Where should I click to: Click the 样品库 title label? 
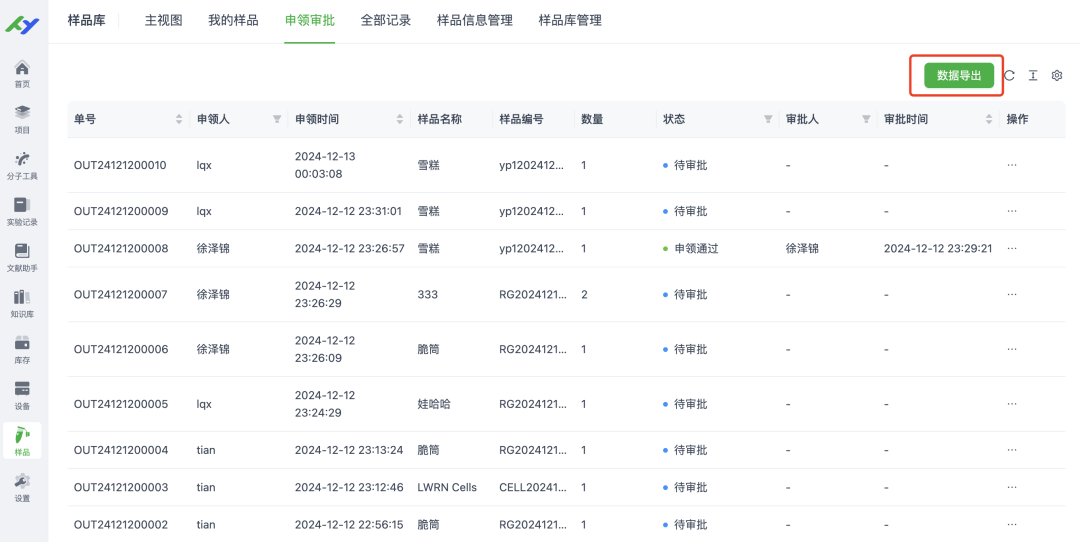point(87,21)
